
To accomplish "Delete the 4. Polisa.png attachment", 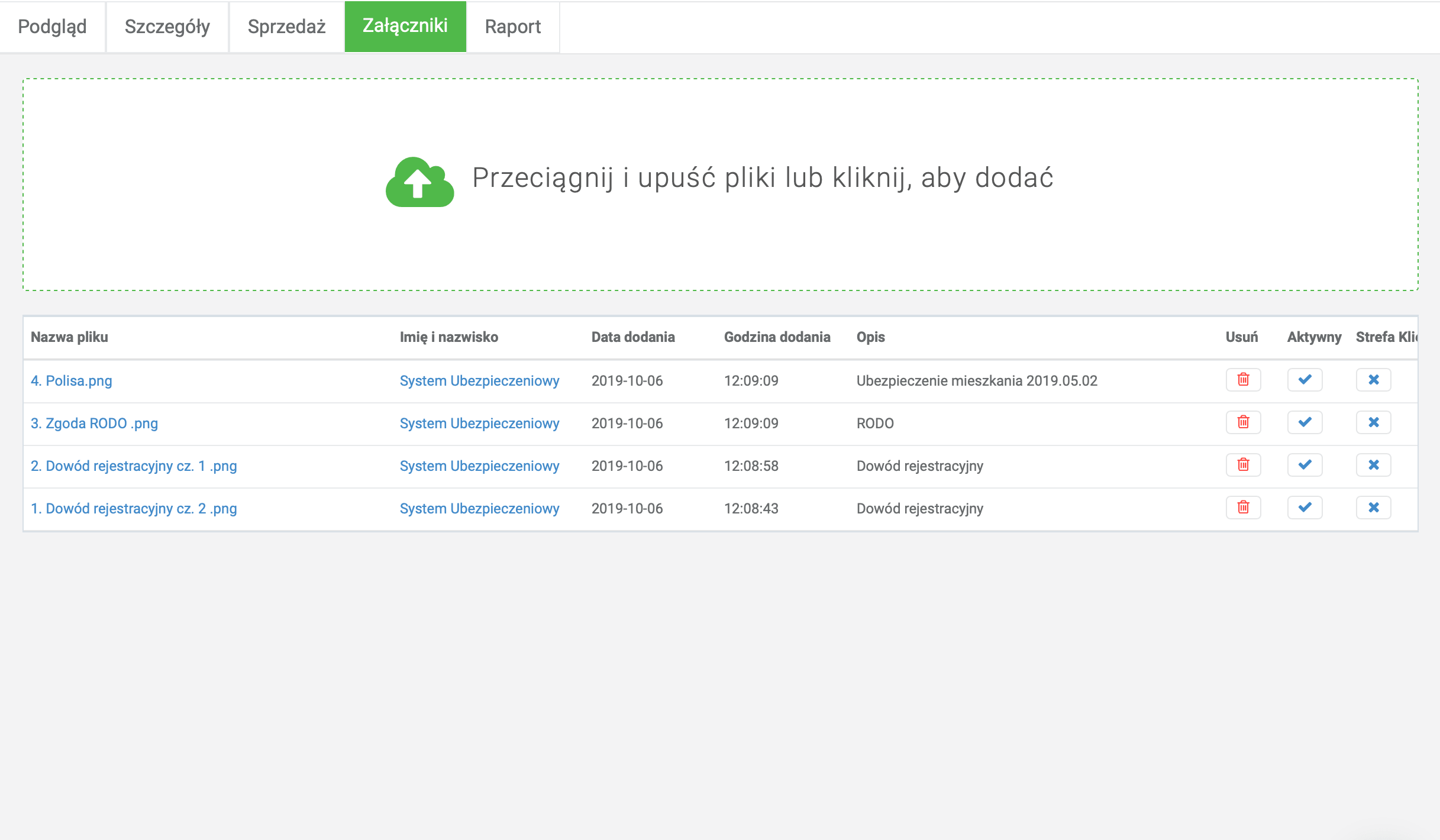I will tap(1243, 380).
